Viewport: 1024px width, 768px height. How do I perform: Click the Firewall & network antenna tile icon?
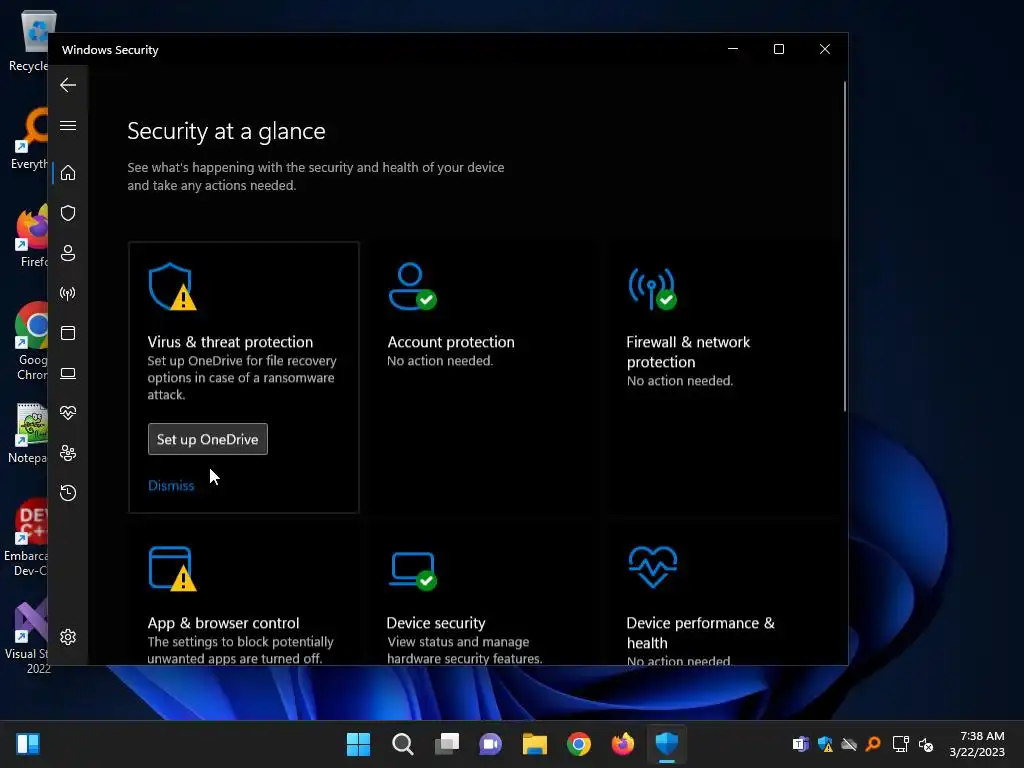[x=652, y=288]
